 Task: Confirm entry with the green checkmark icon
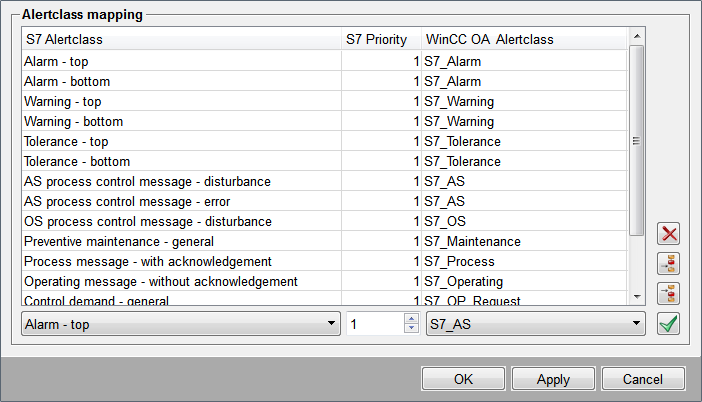(668, 324)
